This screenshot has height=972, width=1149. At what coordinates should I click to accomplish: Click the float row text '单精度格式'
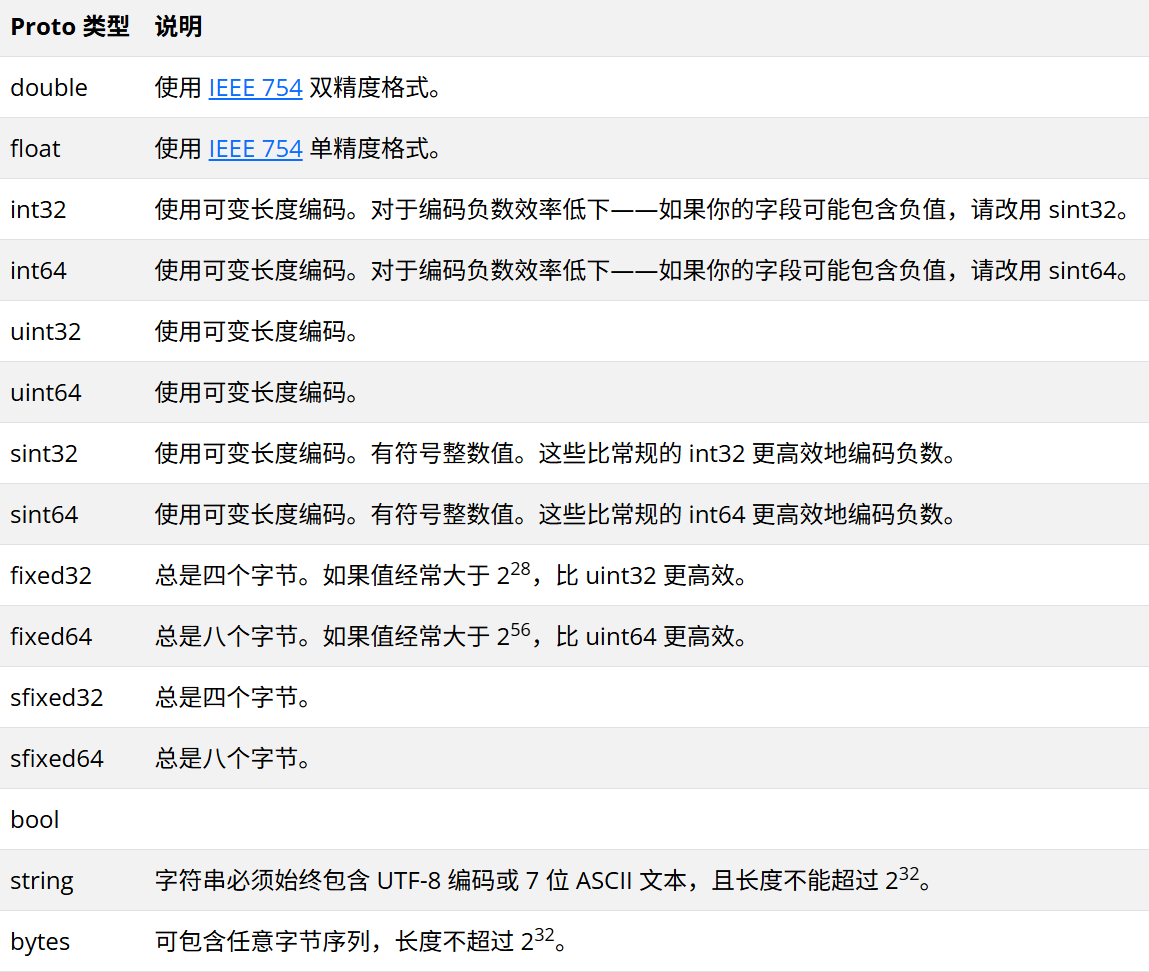click(x=369, y=149)
